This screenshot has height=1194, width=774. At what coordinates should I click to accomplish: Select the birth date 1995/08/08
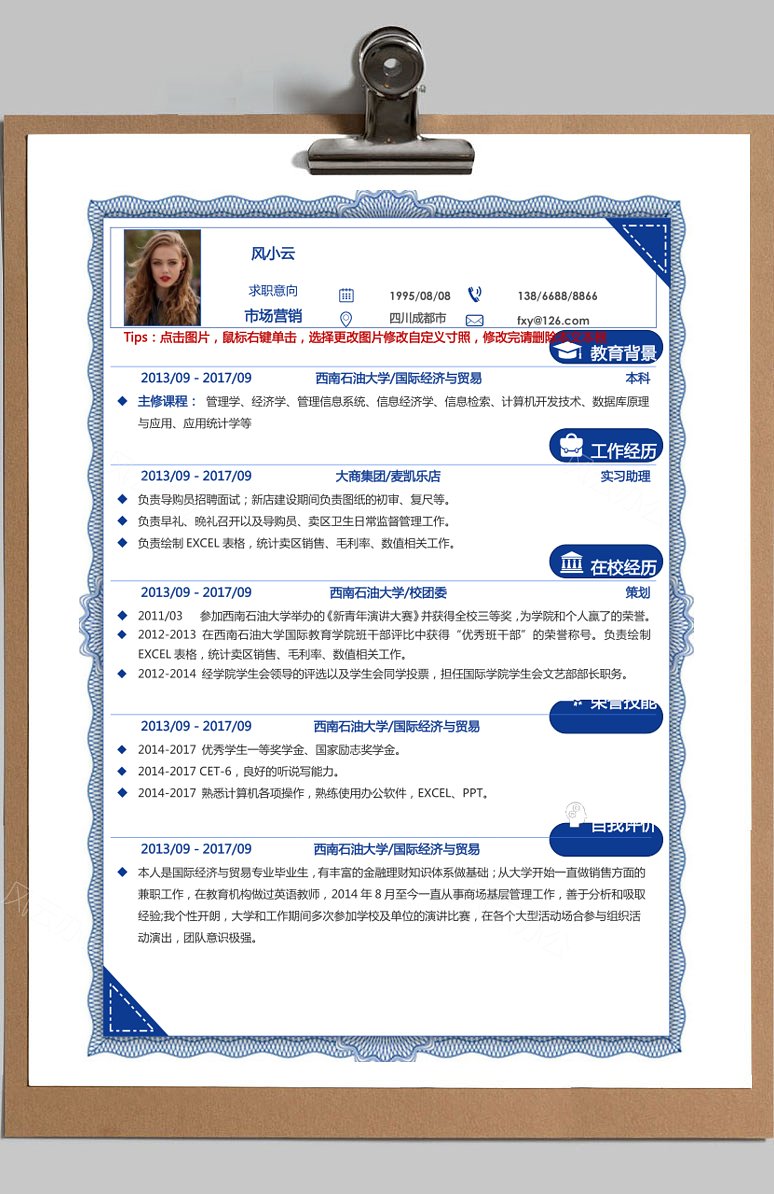point(420,296)
